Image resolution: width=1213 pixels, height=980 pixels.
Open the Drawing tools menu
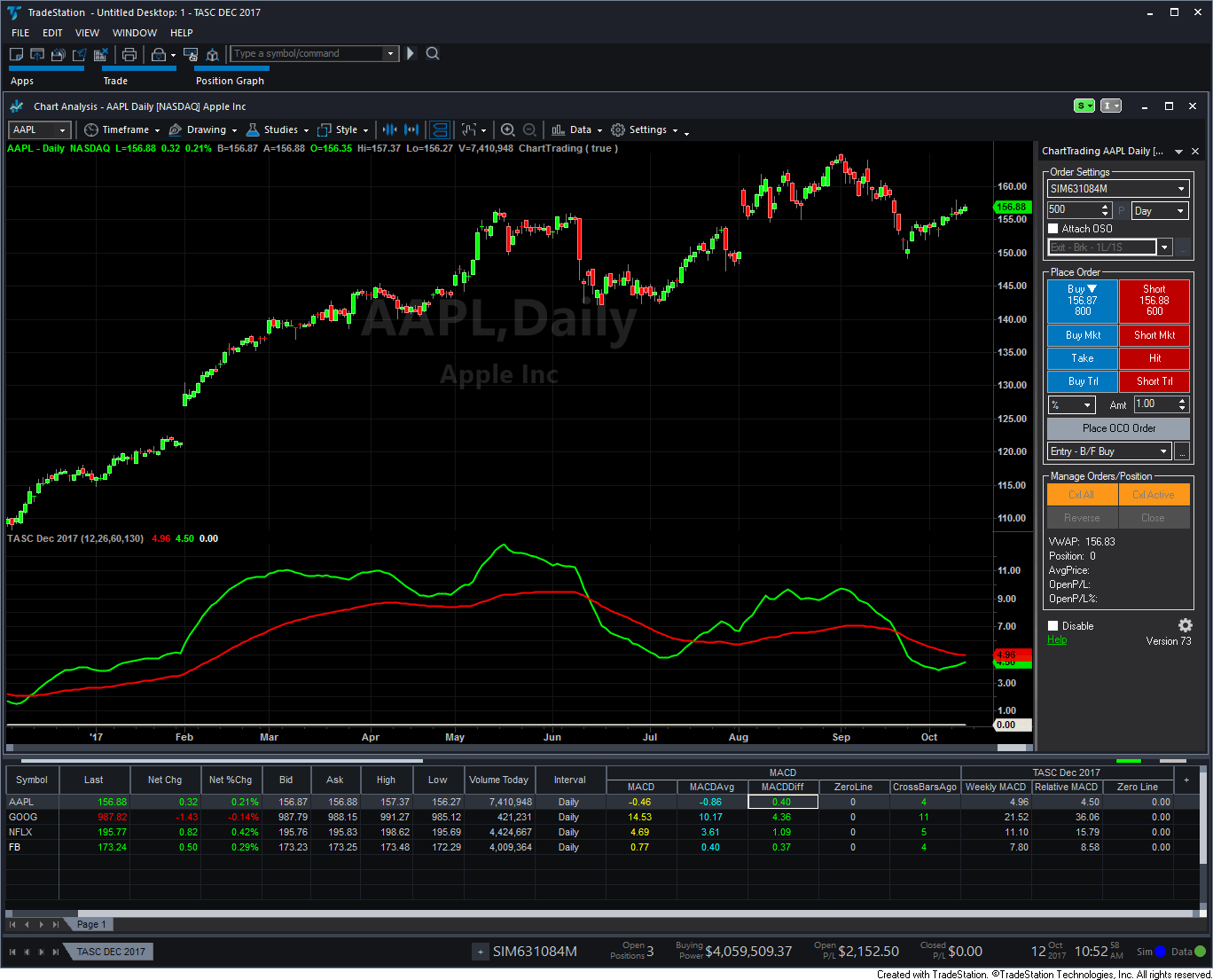[x=203, y=129]
